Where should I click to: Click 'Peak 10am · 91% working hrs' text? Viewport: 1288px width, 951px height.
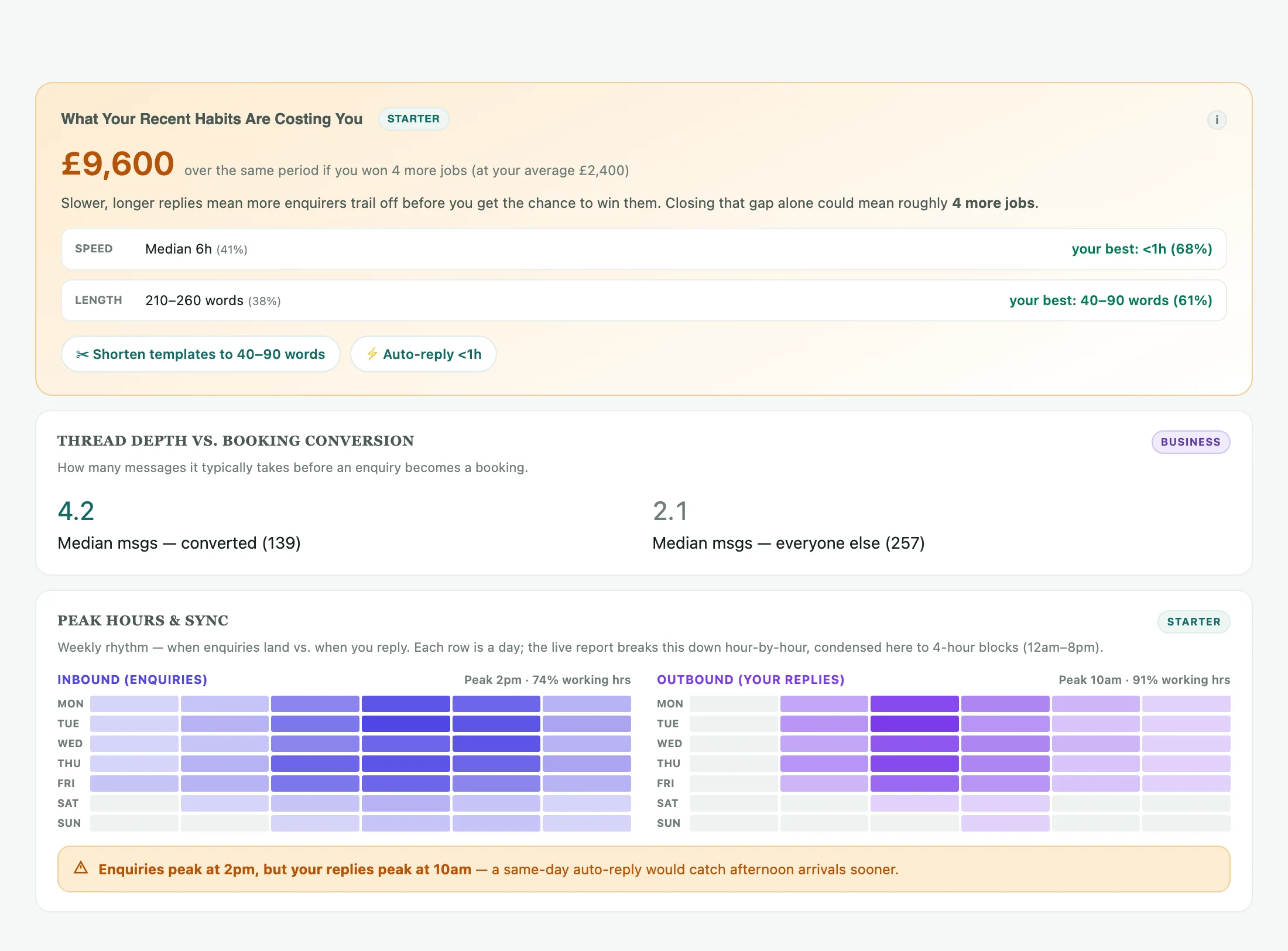(x=1144, y=680)
